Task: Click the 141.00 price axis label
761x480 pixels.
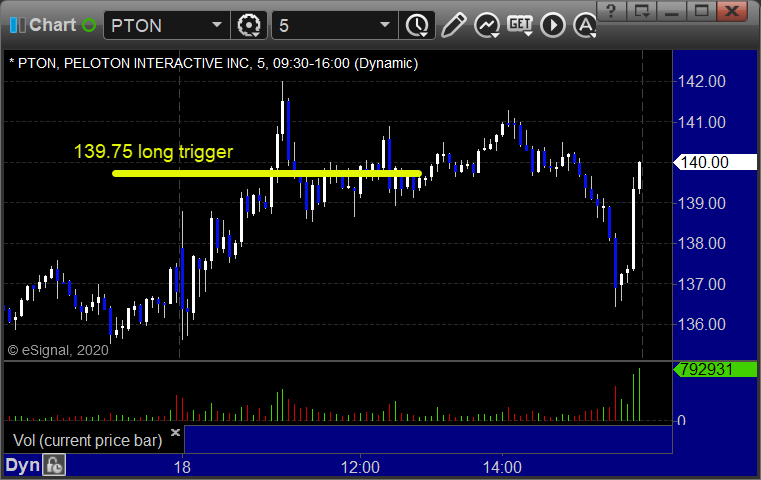Action: tap(702, 122)
